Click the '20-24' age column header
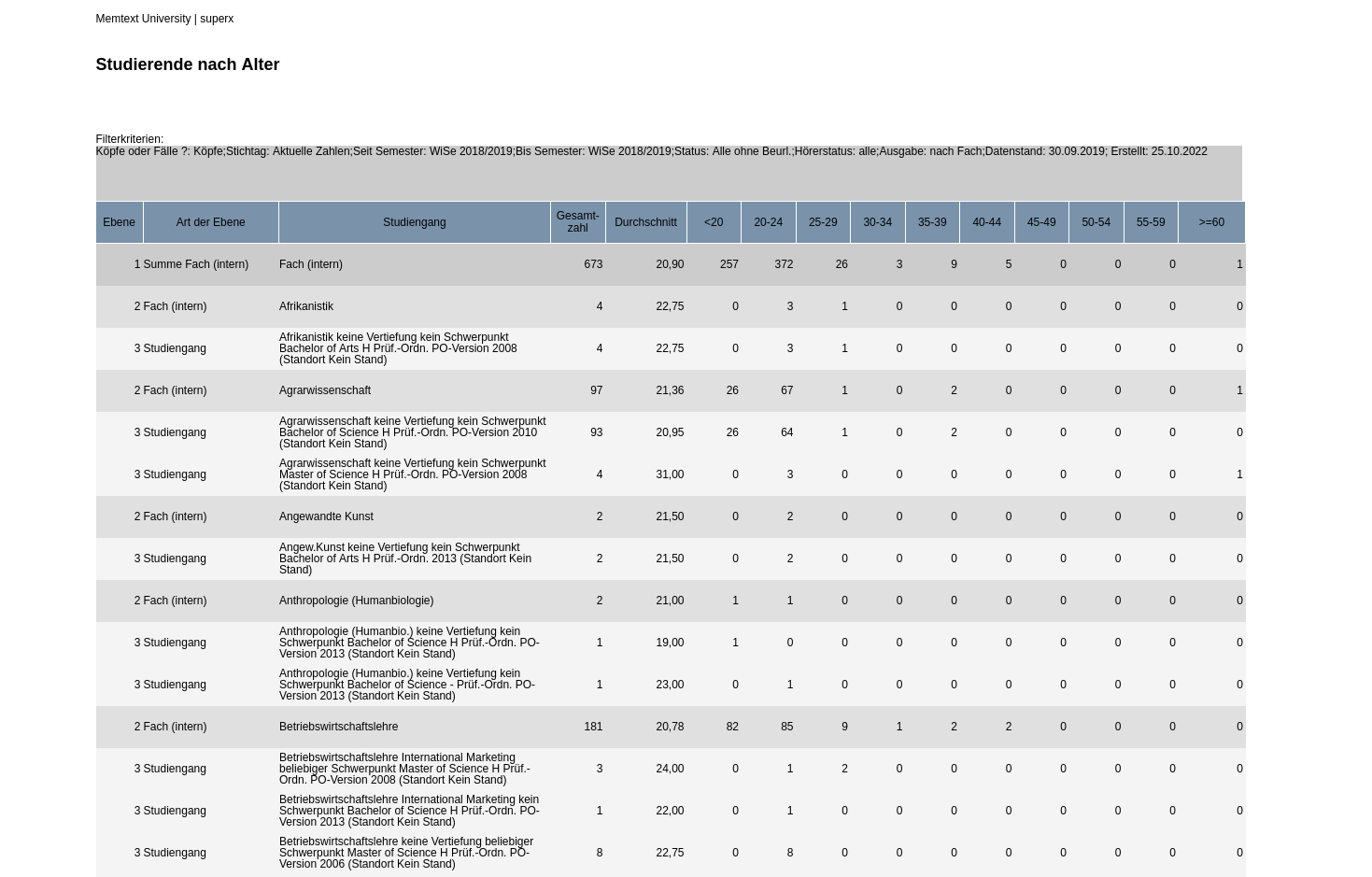 point(768,222)
